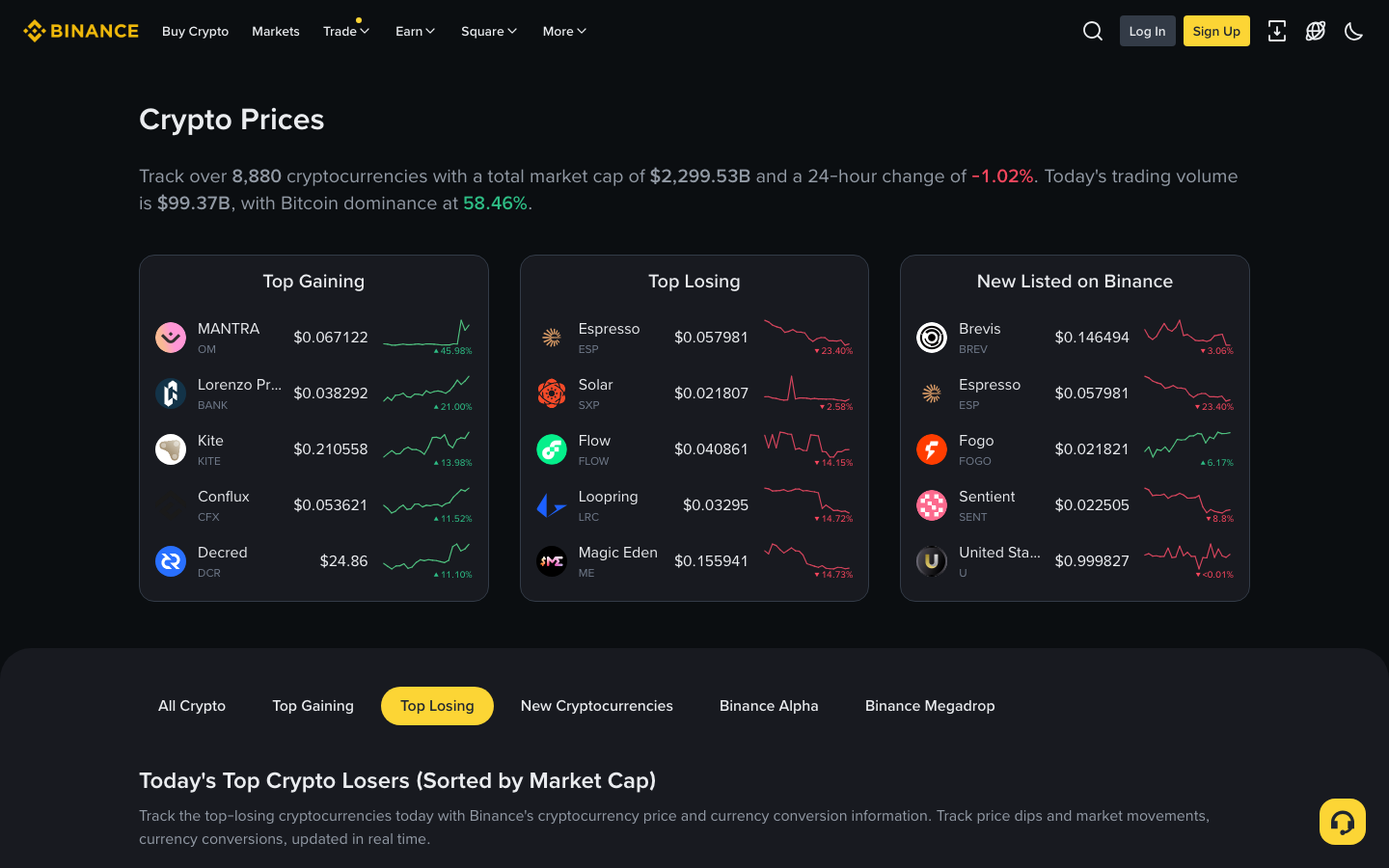Click the Sign Up button
This screenshot has width=1389, height=868.
pos(1216,31)
